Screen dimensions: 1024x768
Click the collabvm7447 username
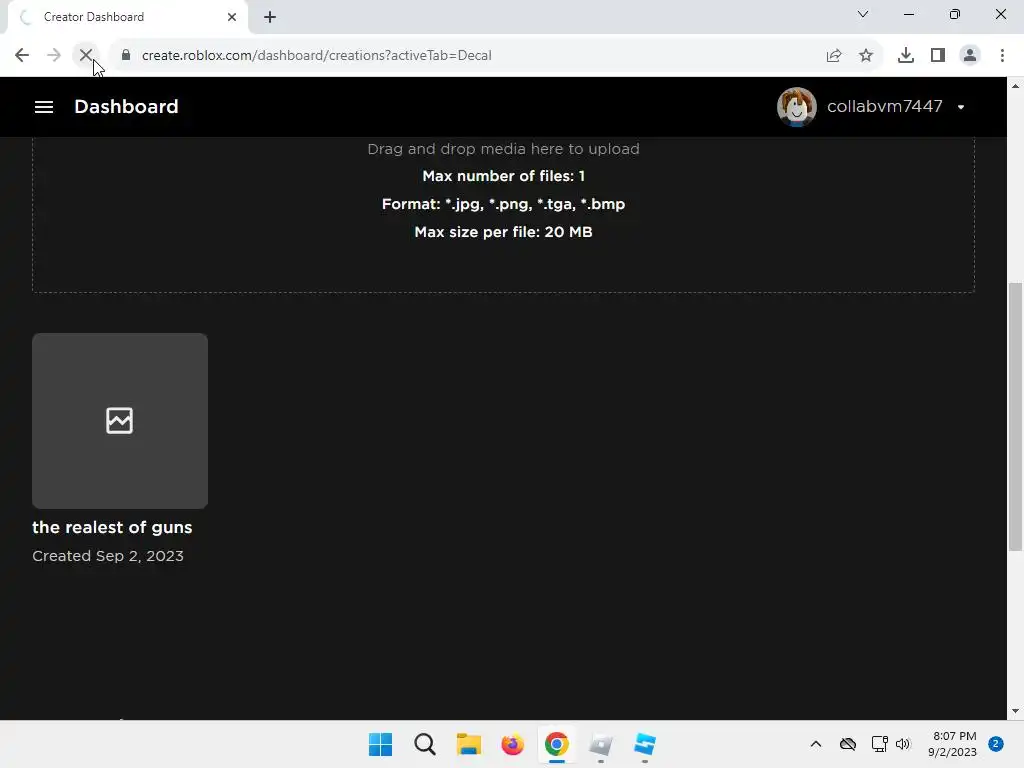point(884,106)
